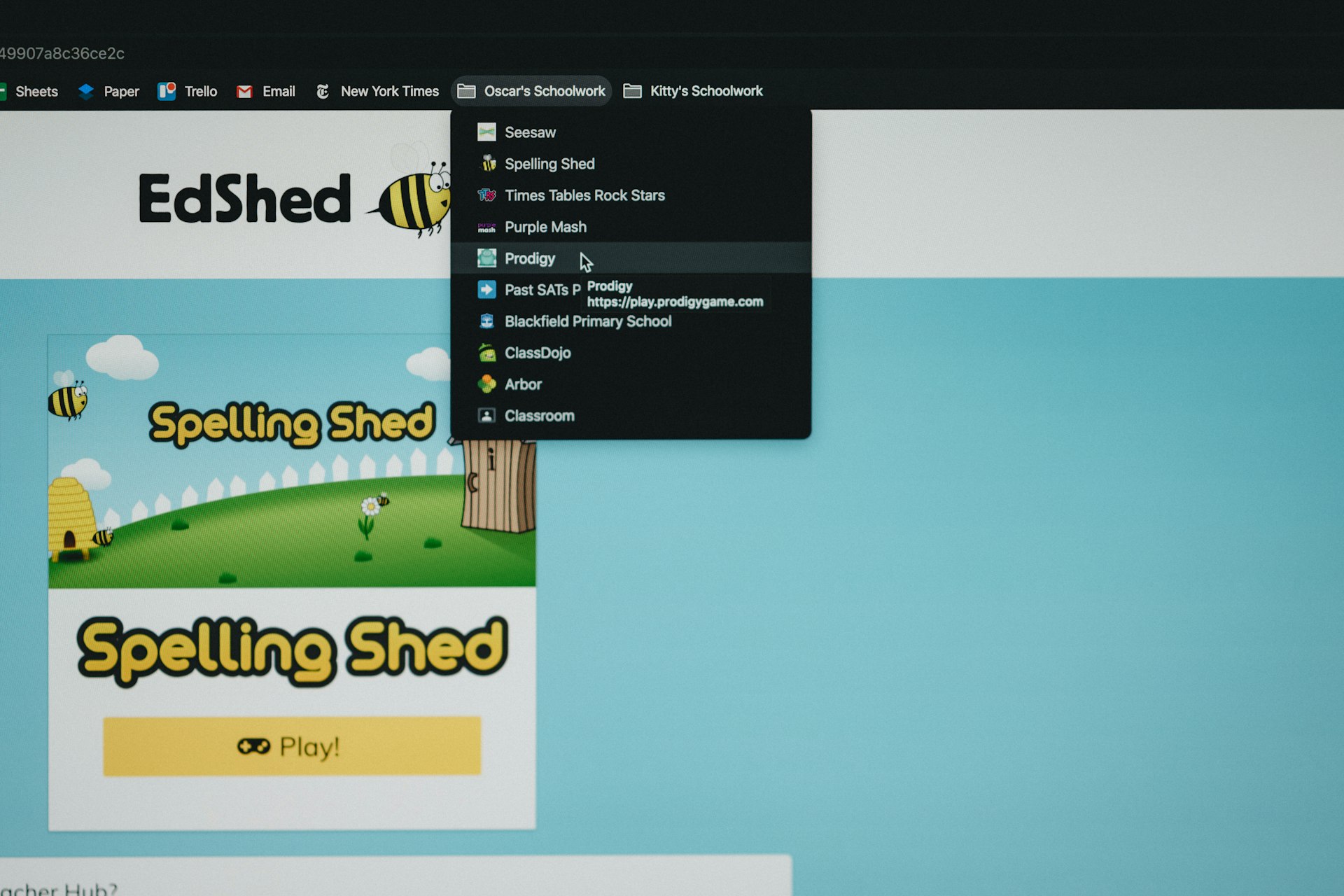Viewport: 1344px width, 896px height.
Task: Click the Spelling Shed game banner image
Action: click(x=292, y=461)
